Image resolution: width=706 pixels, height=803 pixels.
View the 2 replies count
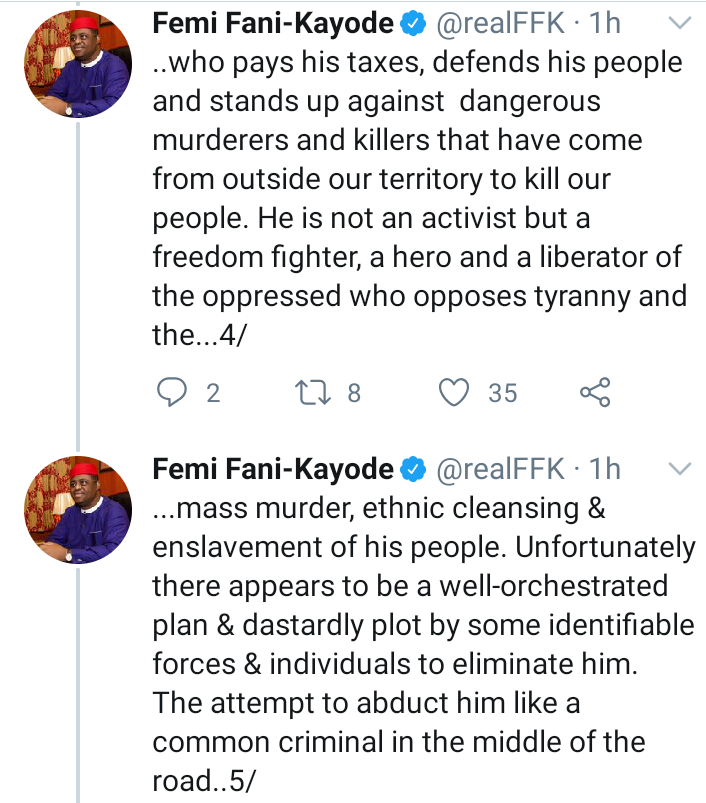(213, 393)
